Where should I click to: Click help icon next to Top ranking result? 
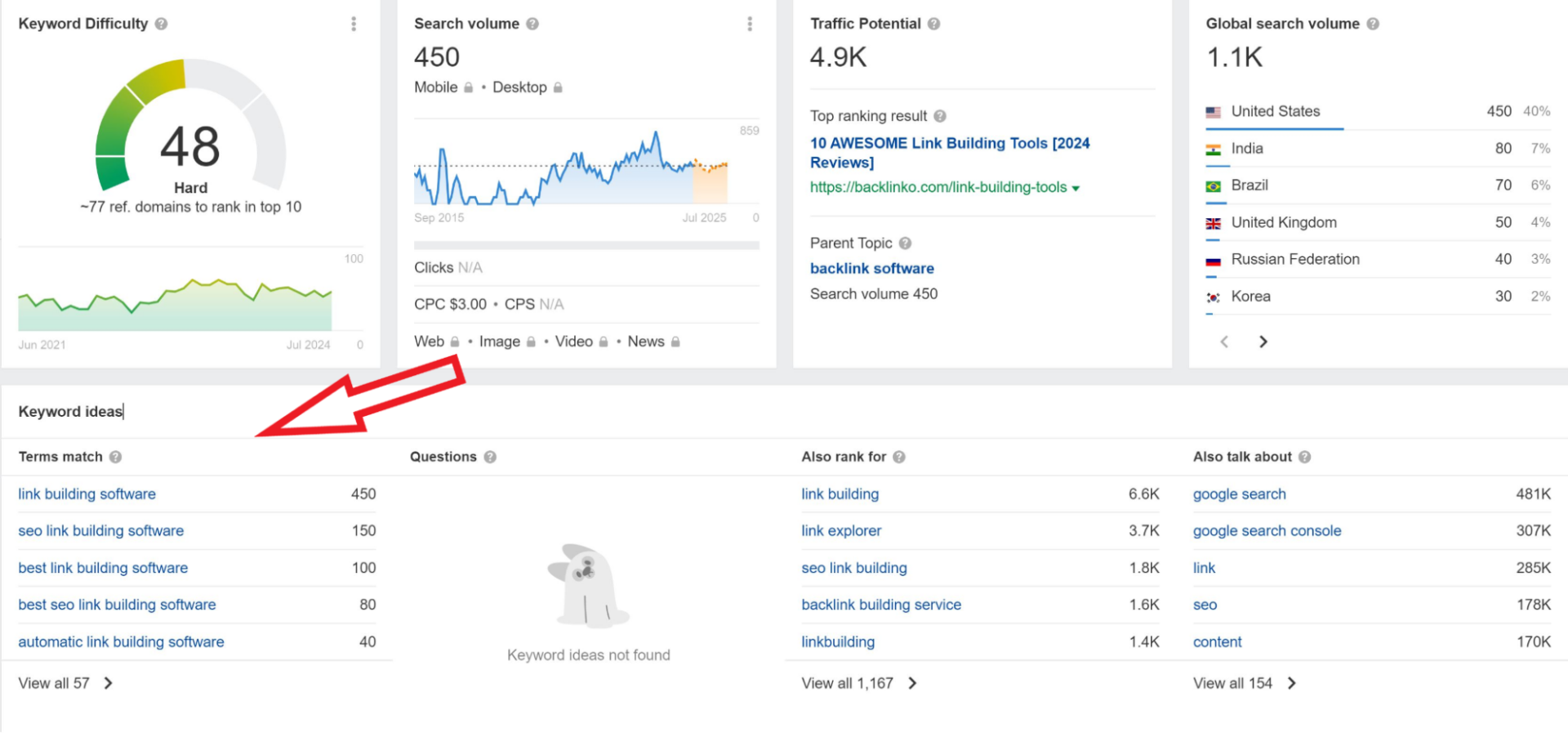940,116
